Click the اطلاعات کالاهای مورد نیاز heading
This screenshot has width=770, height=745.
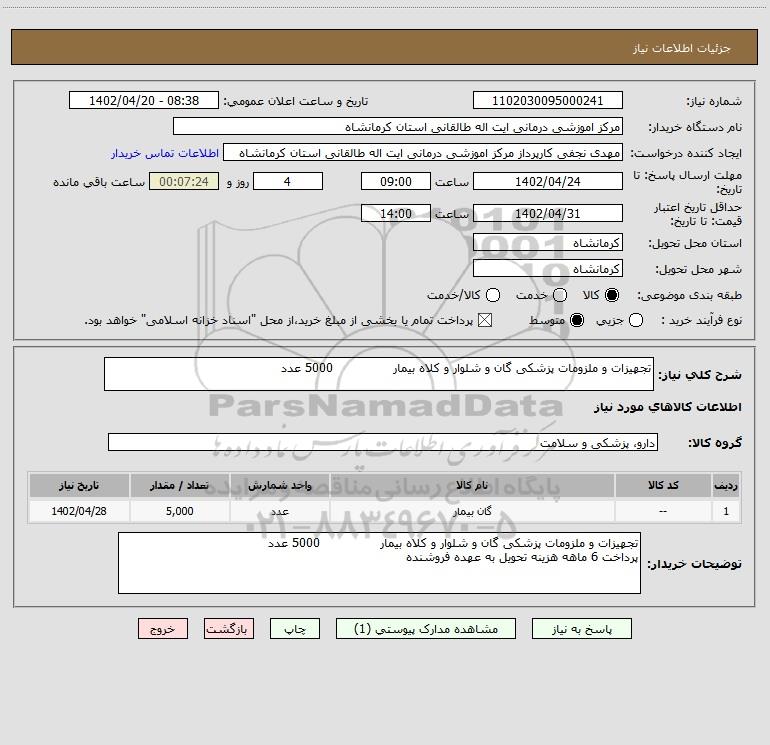[668, 407]
